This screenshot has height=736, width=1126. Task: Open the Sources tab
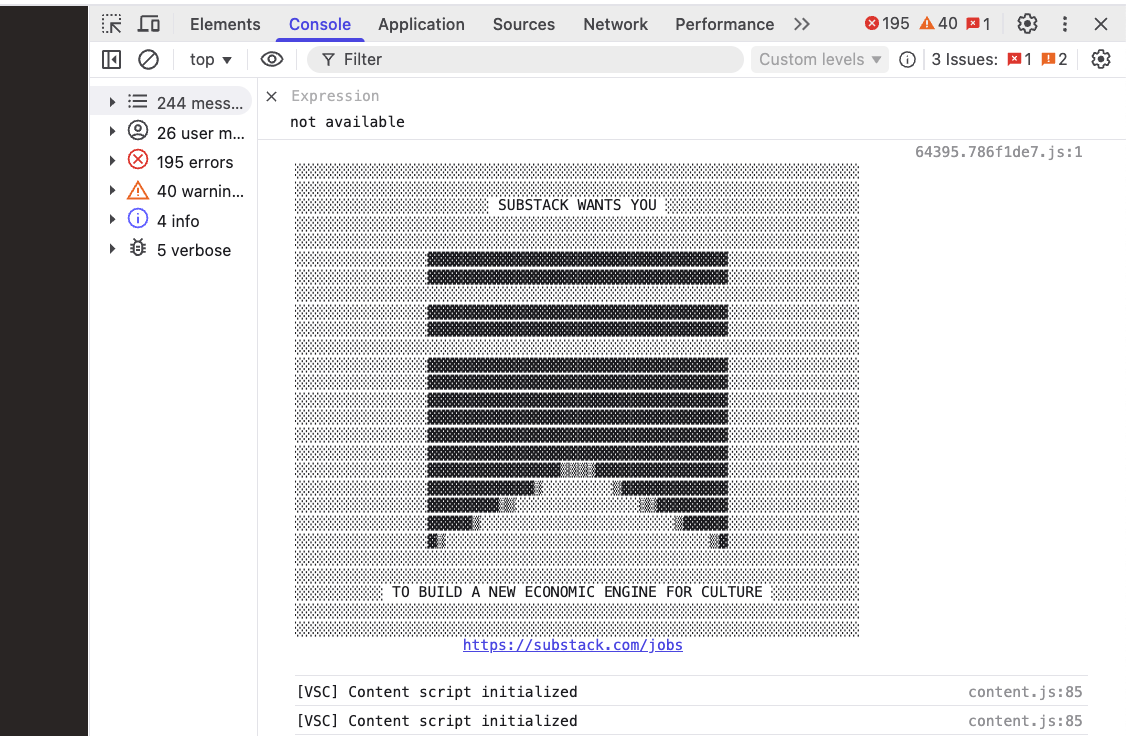click(524, 24)
